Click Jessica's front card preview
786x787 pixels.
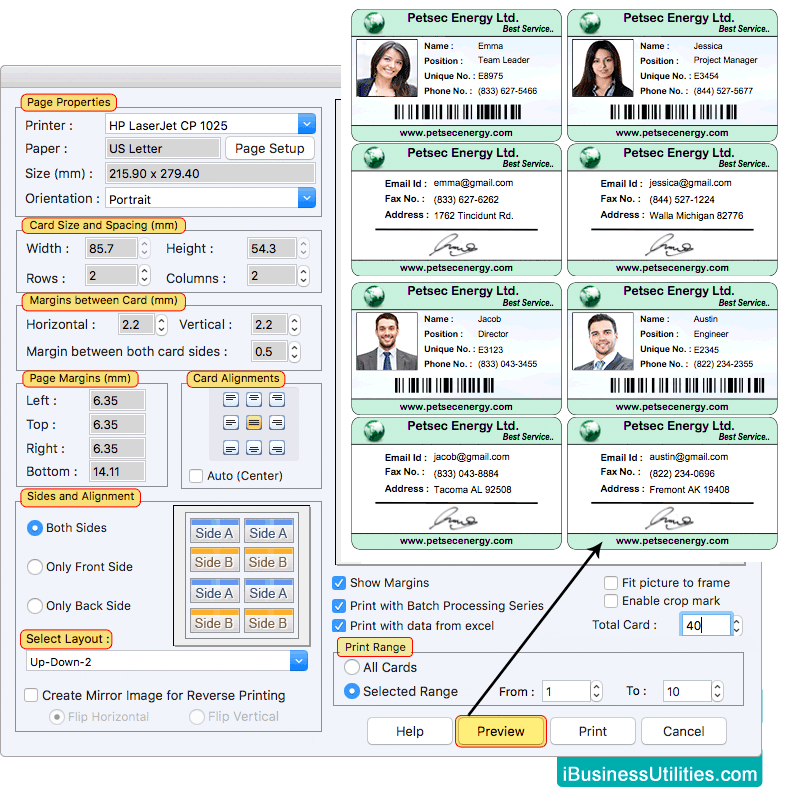tap(672, 75)
